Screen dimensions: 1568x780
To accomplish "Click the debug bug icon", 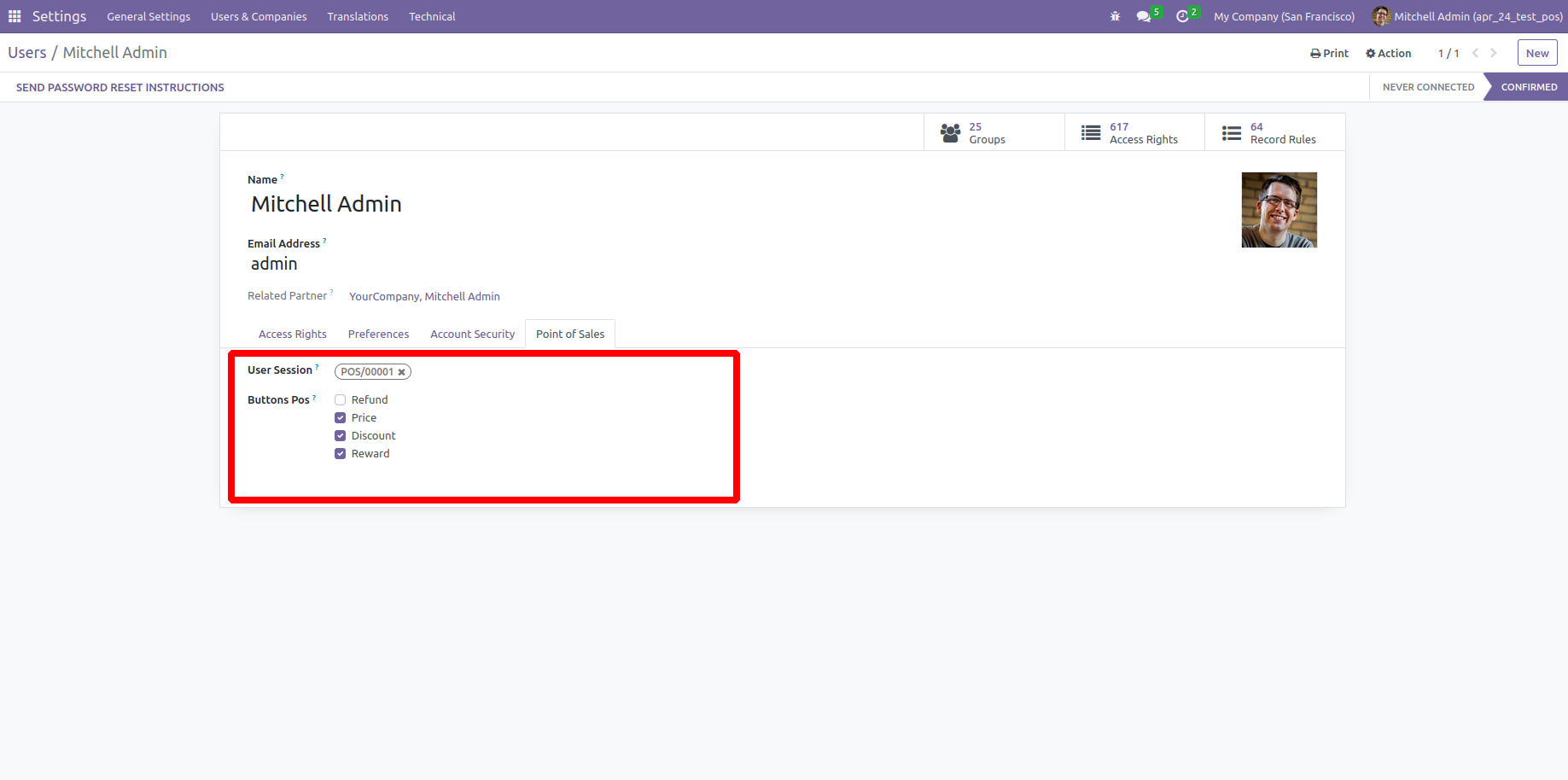I will pos(1115,16).
